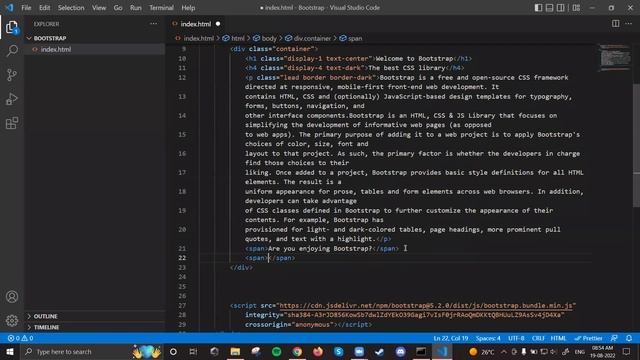The width and height of the screenshot is (640, 360).
Task: Click body in the breadcrumb path
Action: (x=269, y=38)
